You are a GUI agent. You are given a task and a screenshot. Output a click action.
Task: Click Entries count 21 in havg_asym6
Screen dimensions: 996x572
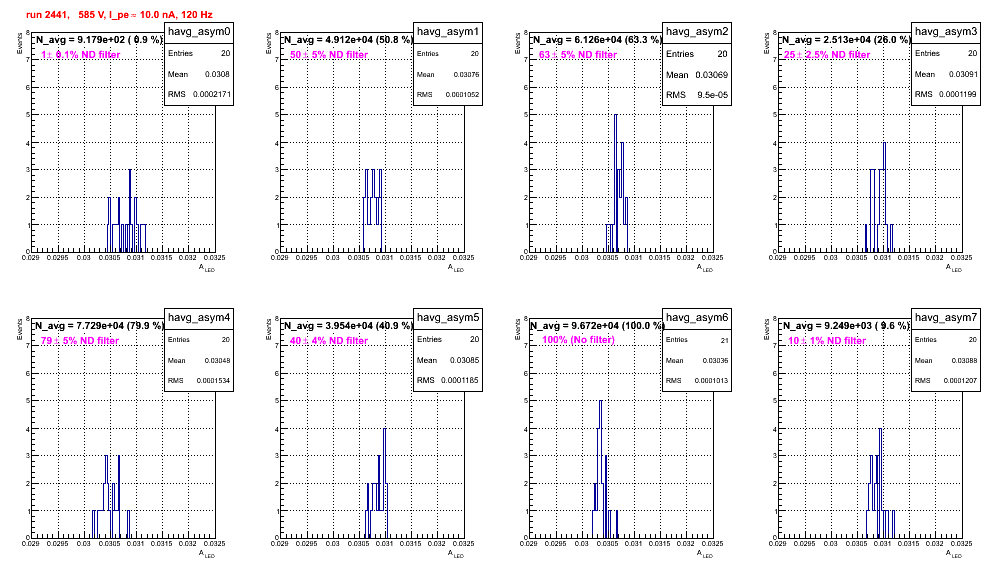[725, 340]
